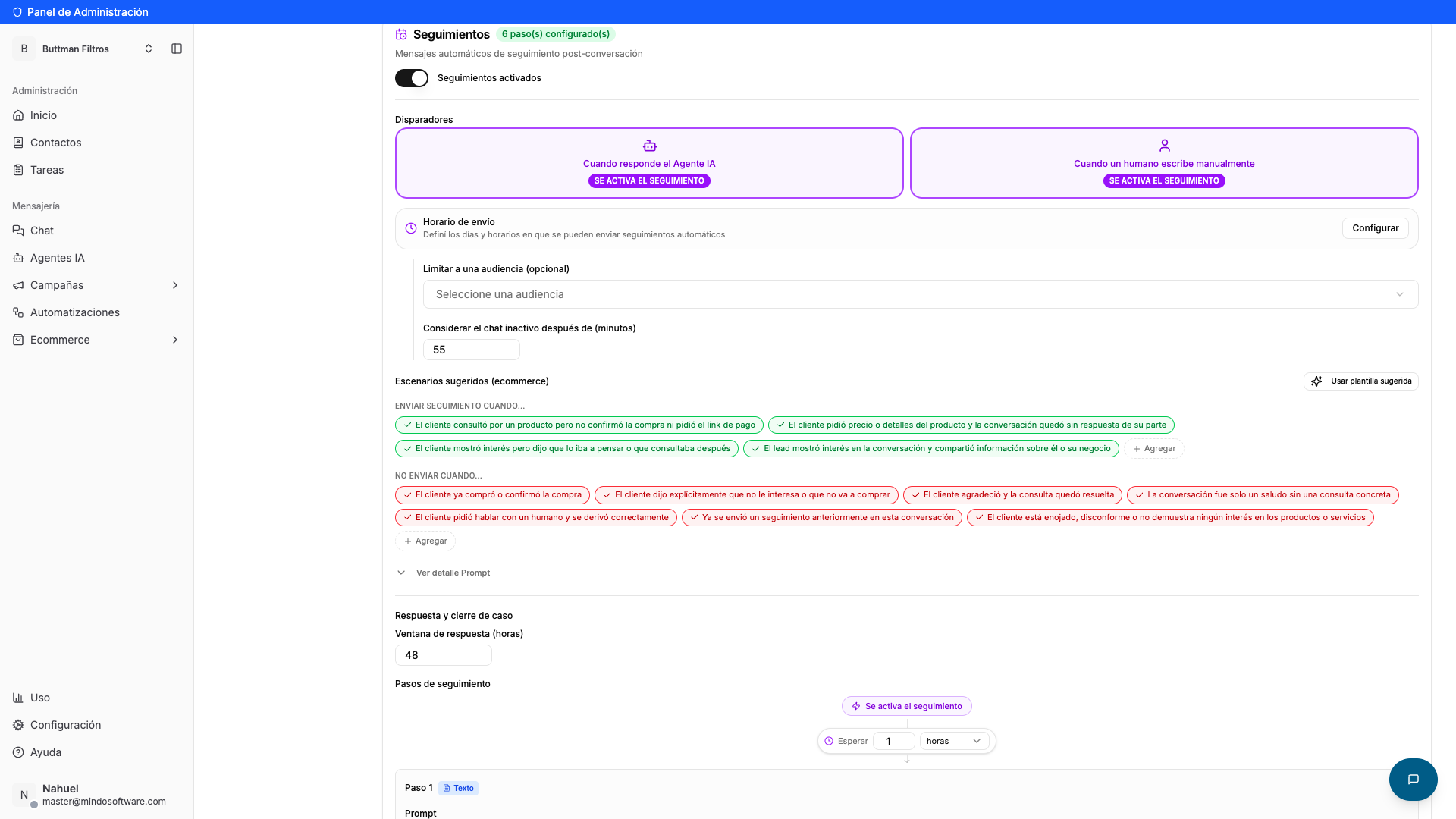This screenshot has width=1456, height=819.
Task: Open the floating chat support button
Action: click(1414, 780)
